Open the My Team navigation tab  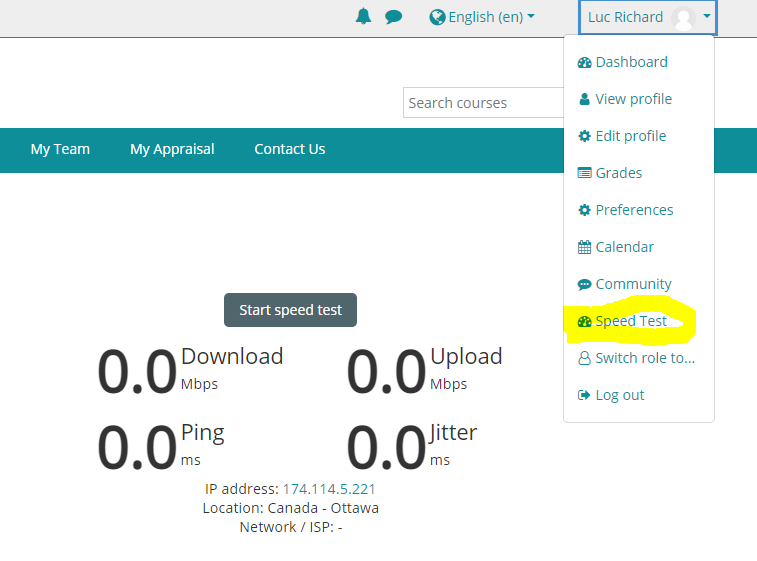[60, 149]
